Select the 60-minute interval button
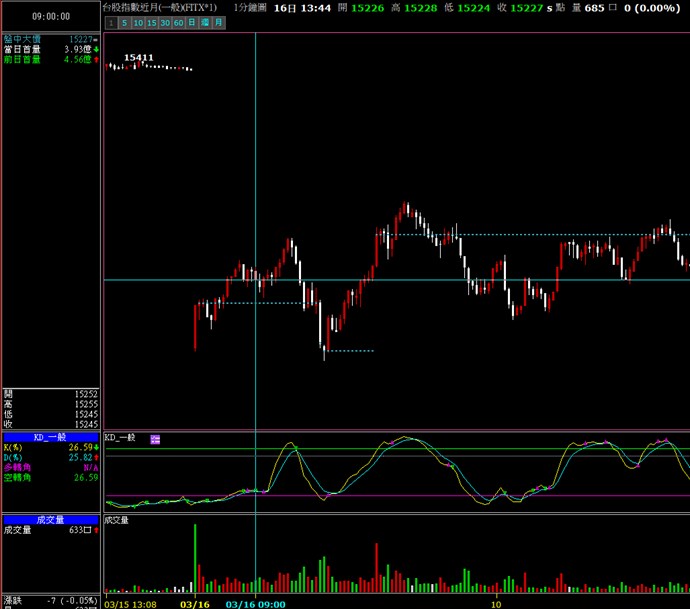The height and width of the screenshot is (609, 690). tap(178, 21)
